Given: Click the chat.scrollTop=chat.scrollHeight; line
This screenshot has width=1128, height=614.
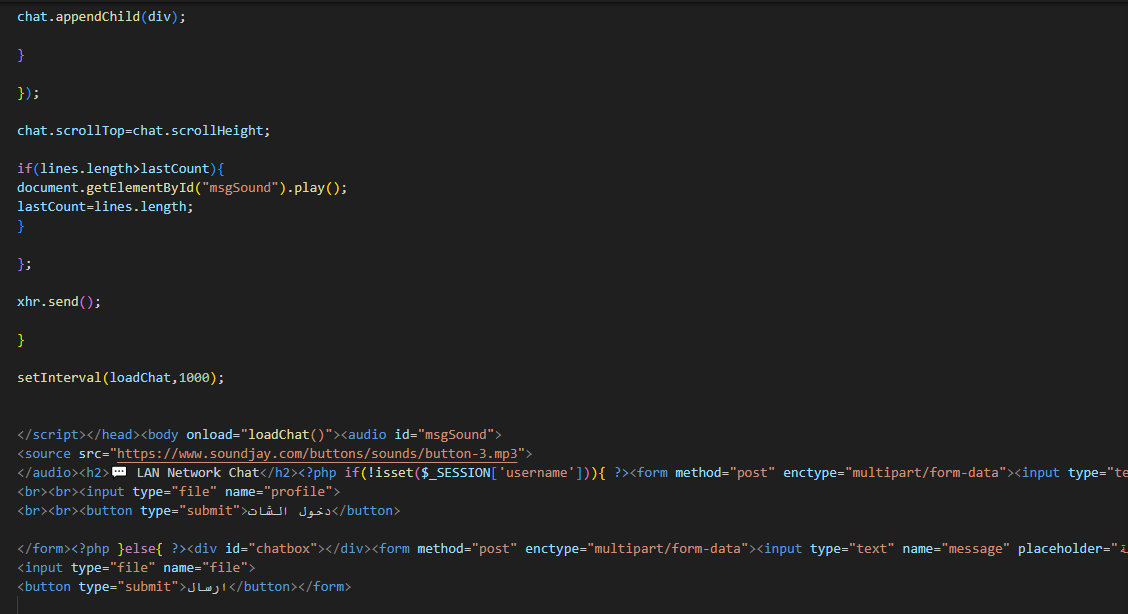Looking at the screenshot, I should pyautogui.click(x=144, y=131).
